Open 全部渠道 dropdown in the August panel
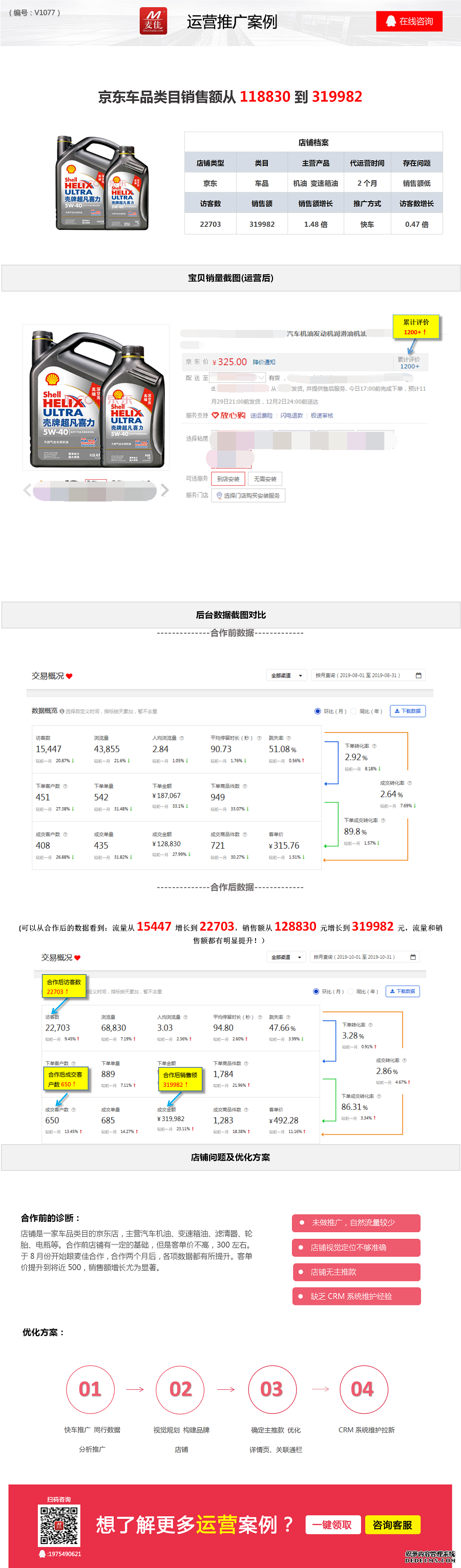 tap(286, 676)
